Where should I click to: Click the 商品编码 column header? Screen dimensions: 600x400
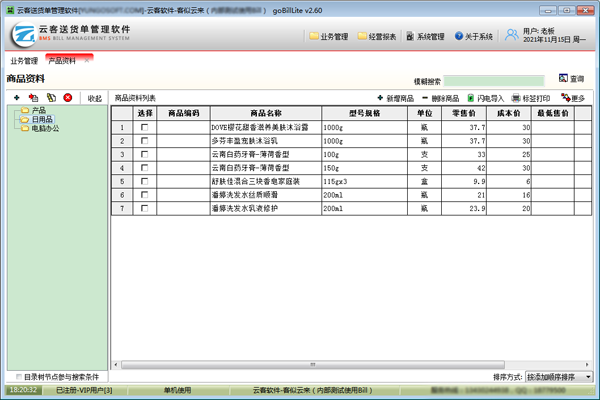(183, 113)
